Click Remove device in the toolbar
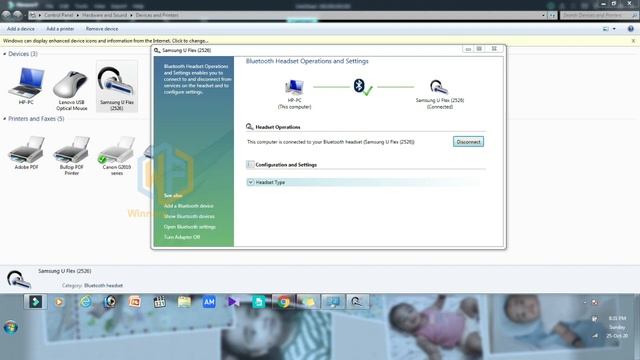640x360 pixels. [102, 29]
